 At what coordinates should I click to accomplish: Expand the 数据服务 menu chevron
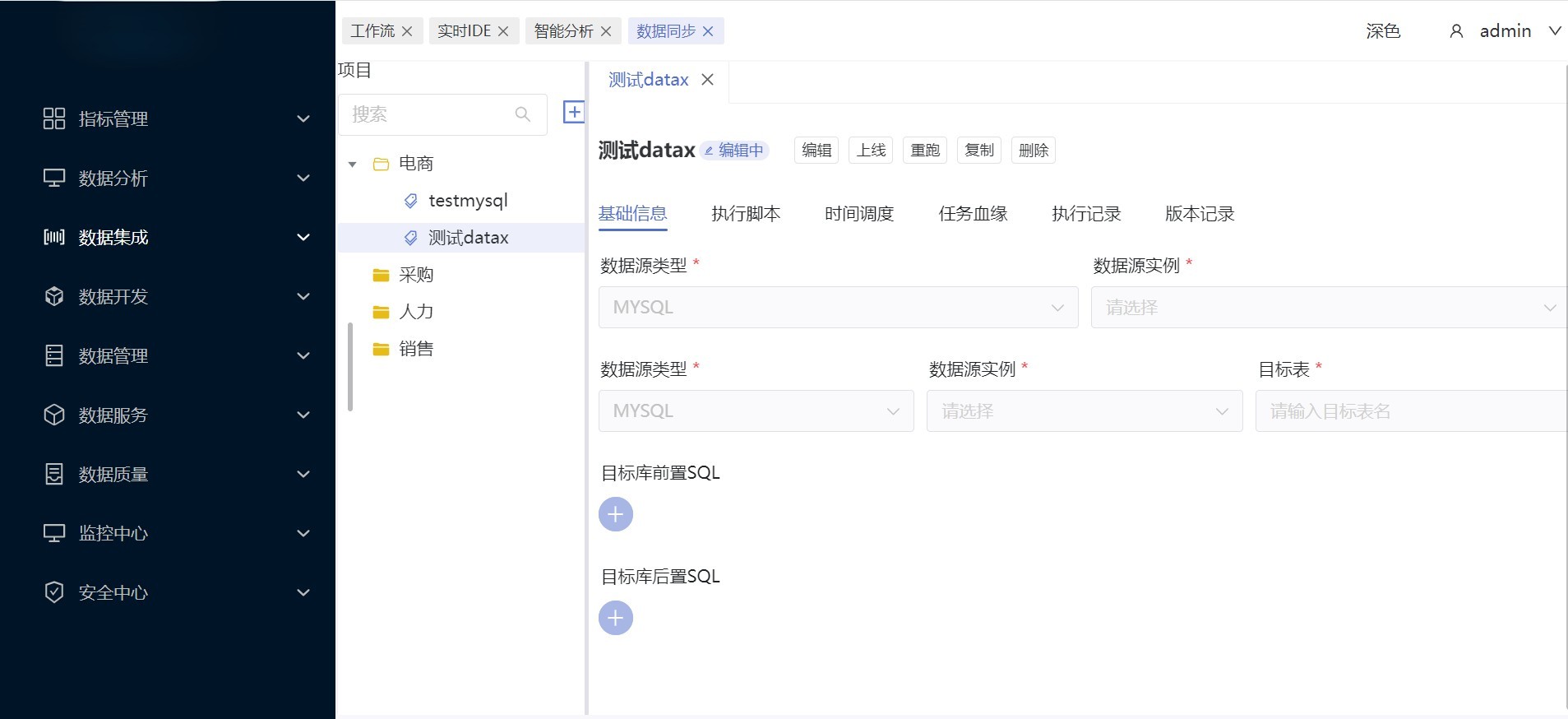pyautogui.click(x=303, y=415)
